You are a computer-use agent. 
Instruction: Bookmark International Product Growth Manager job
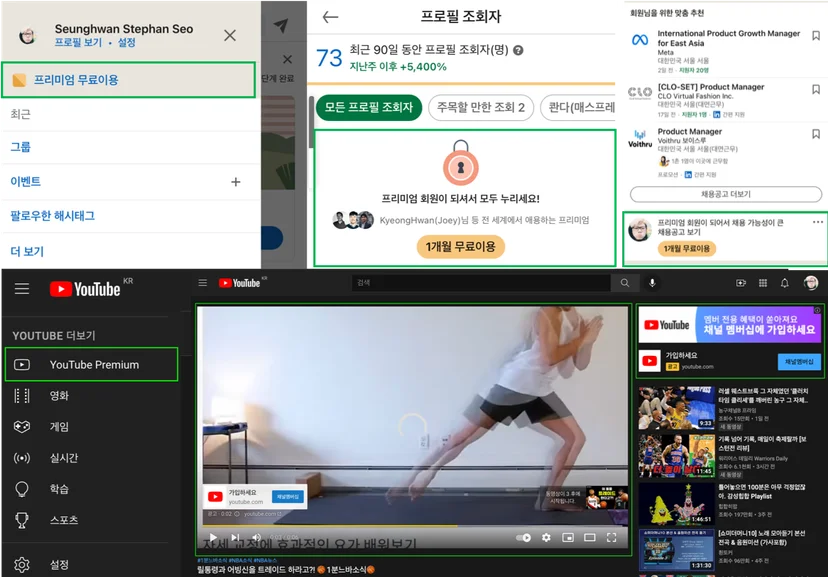pos(816,36)
